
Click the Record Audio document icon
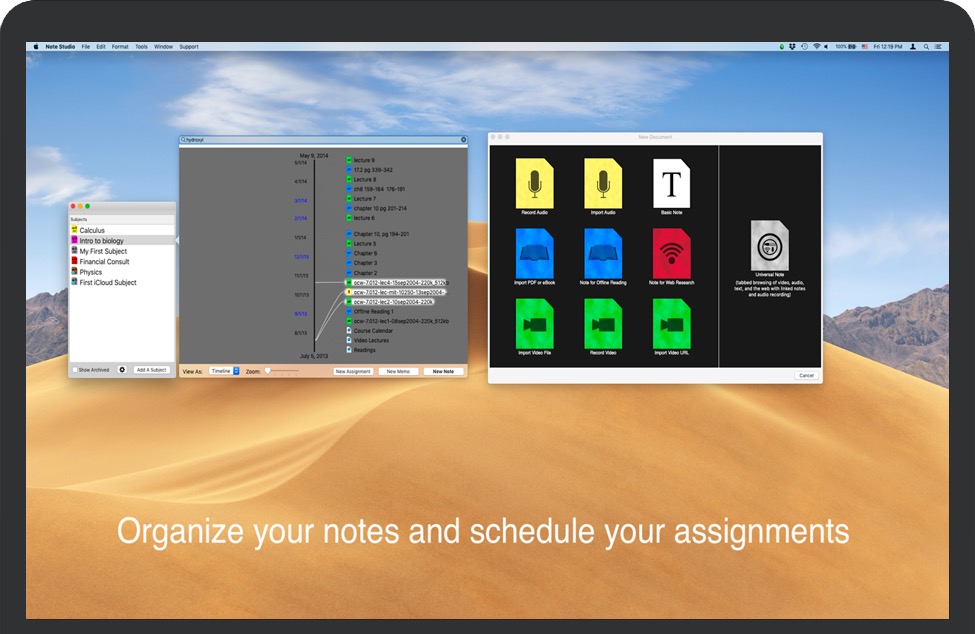pyautogui.click(x=534, y=184)
